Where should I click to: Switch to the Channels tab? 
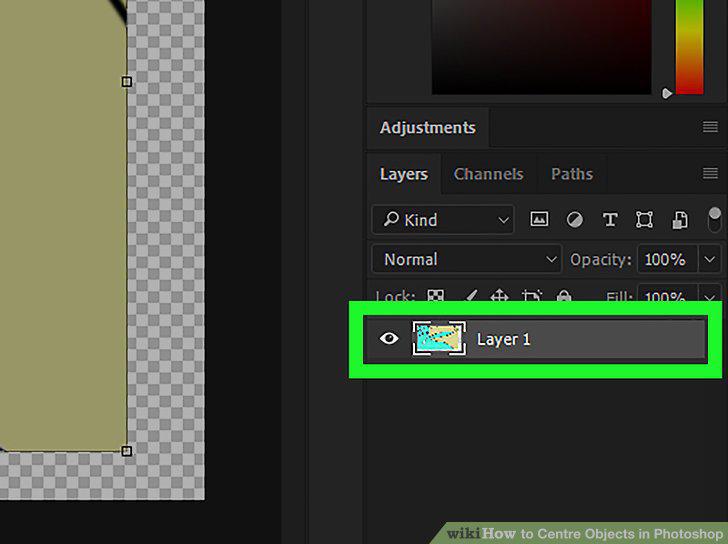point(488,174)
